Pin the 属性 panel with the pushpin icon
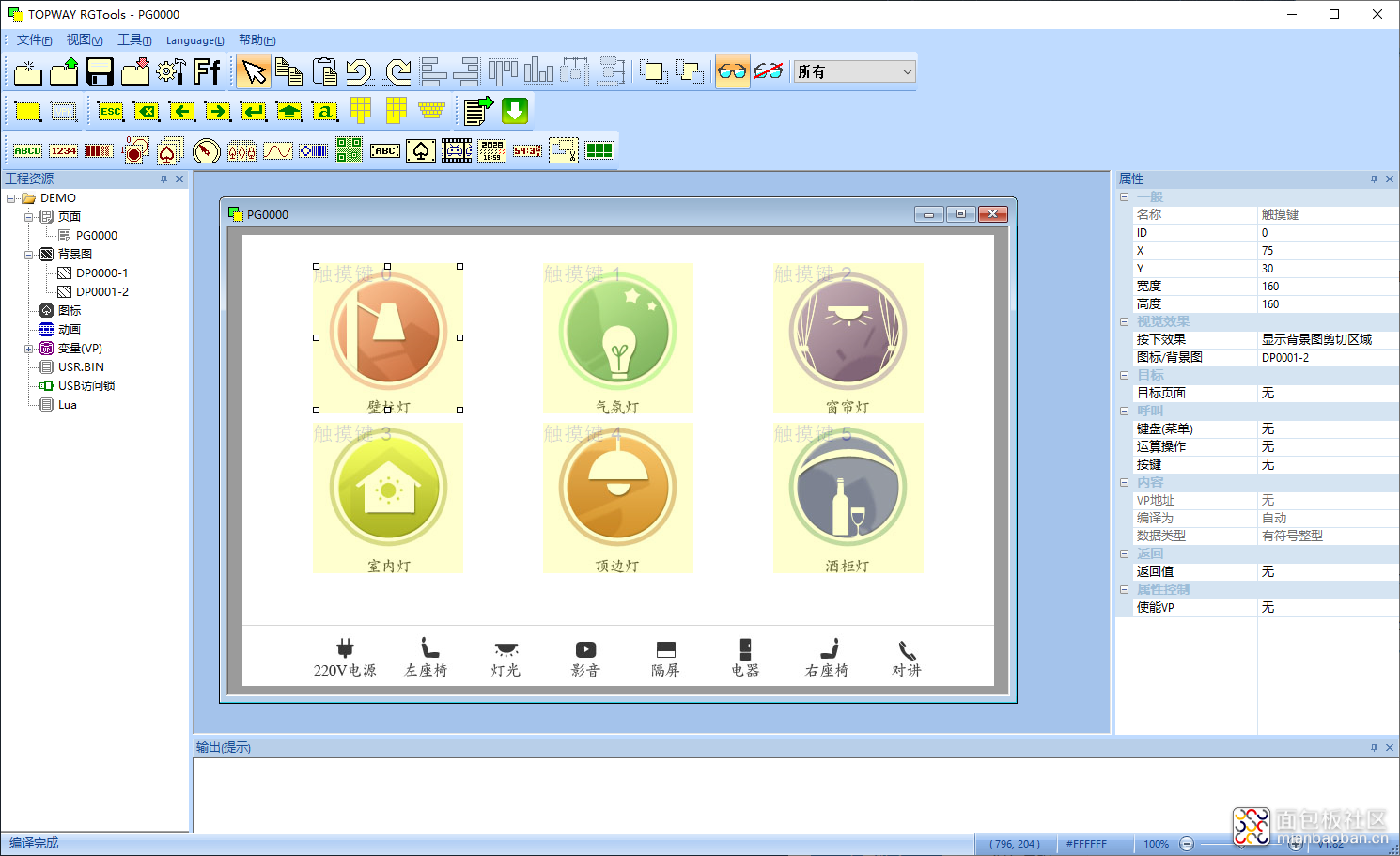Image resolution: width=1400 pixels, height=856 pixels. click(x=1374, y=179)
